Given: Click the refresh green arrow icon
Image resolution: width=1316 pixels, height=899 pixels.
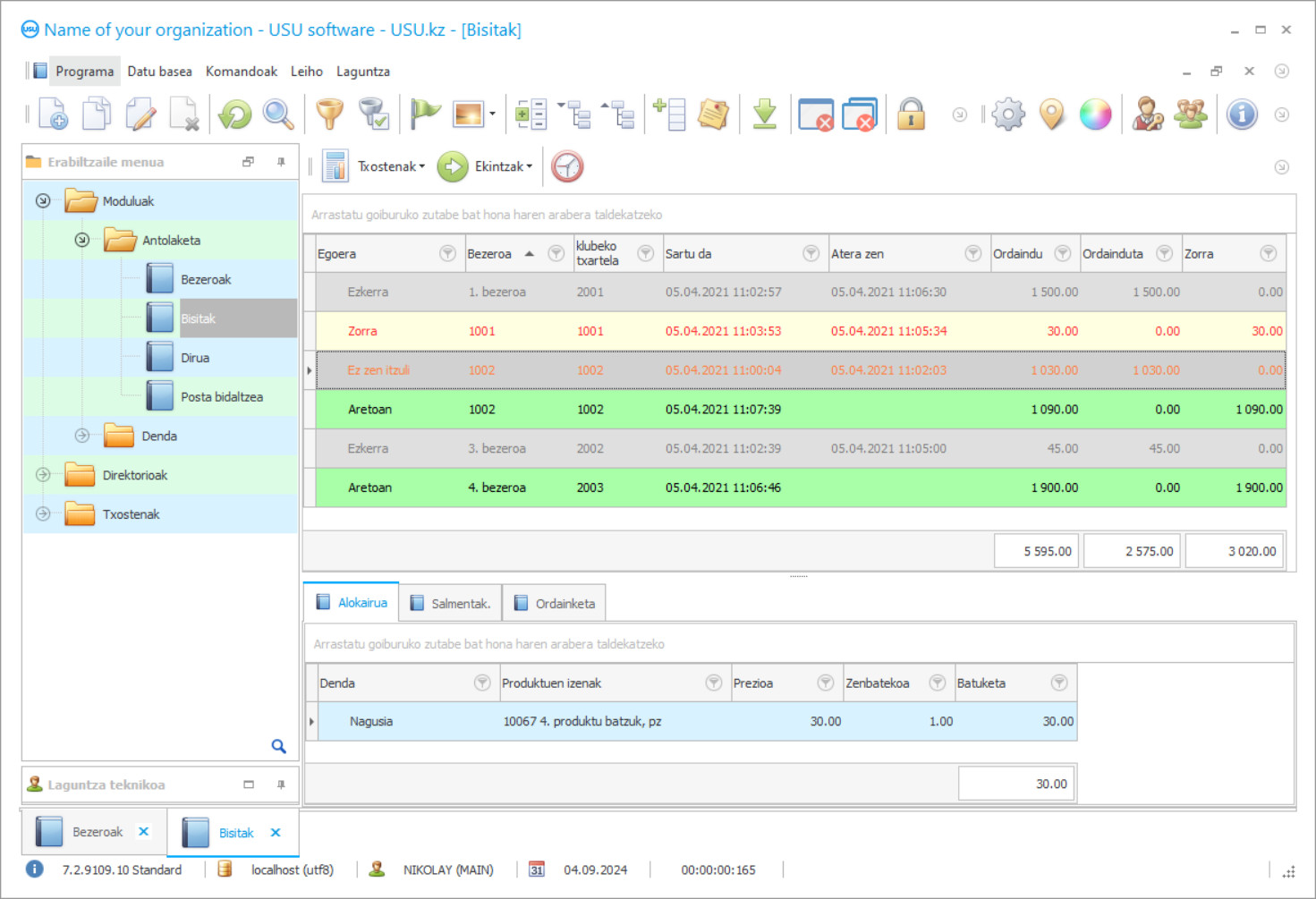Looking at the screenshot, I should click(x=235, y=114).
